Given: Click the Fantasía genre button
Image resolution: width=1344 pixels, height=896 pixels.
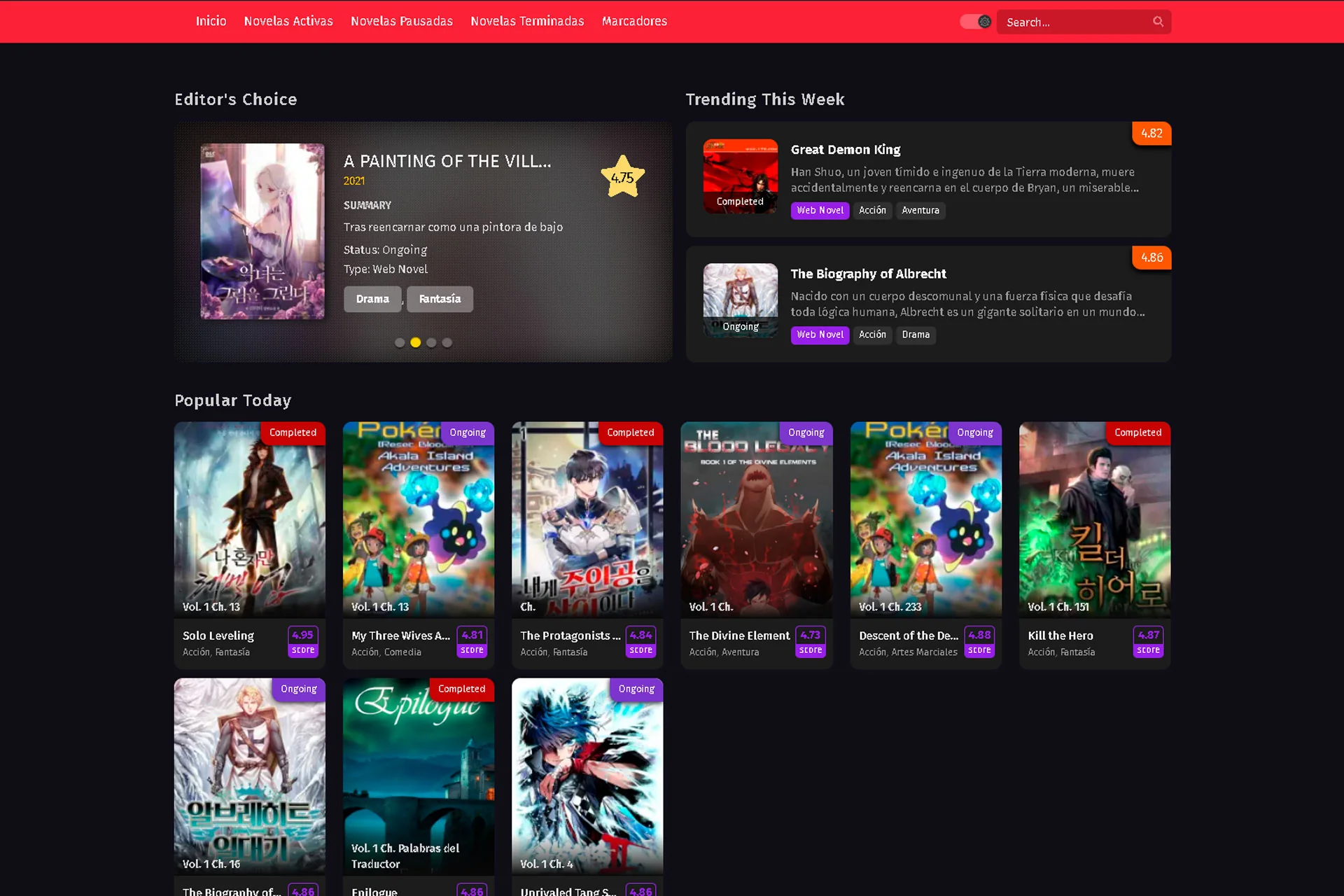Looking at the screenshot, I should point(440,299).
